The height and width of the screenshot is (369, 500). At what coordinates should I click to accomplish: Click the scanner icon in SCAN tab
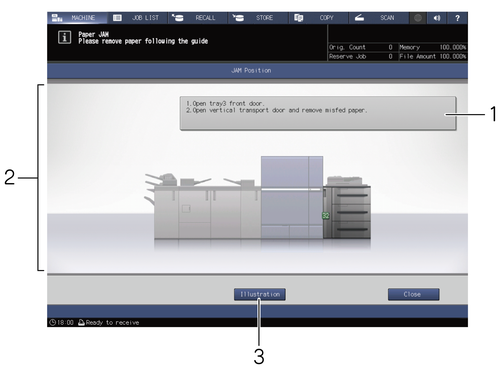click(x=359, y=18)
